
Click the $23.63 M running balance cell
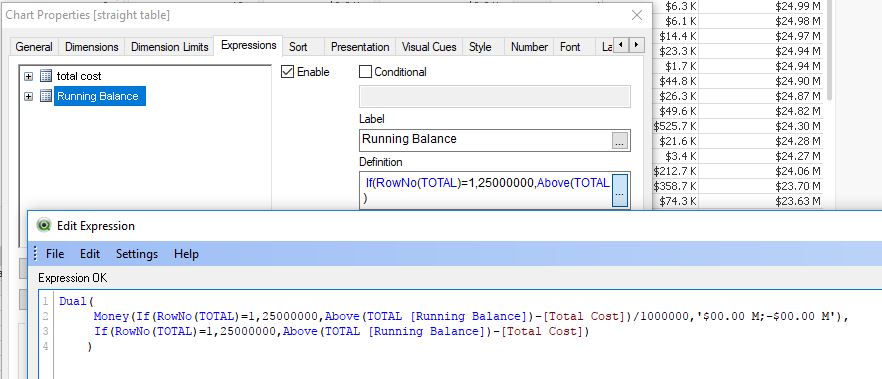click(x=798, y=201)
